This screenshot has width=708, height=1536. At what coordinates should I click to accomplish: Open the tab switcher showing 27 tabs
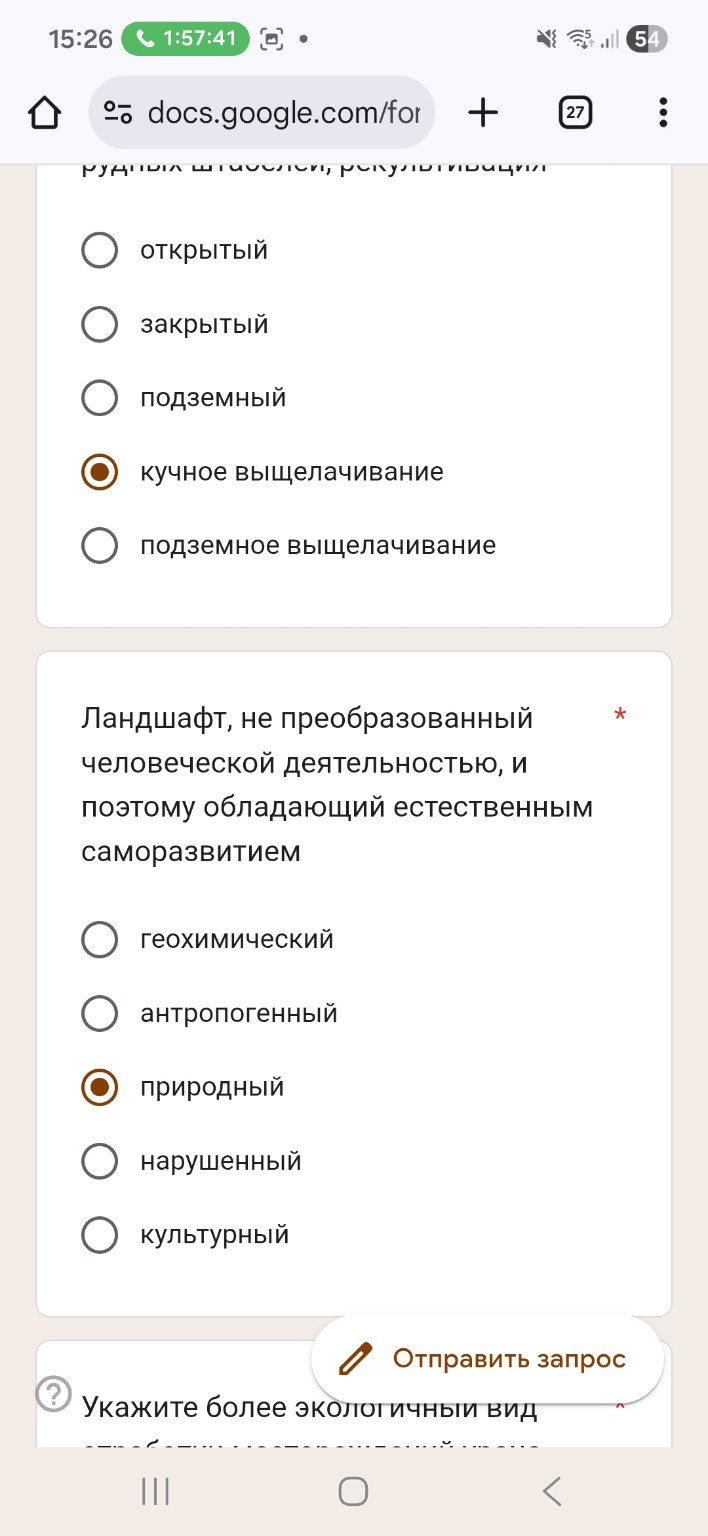coord(575,112)
